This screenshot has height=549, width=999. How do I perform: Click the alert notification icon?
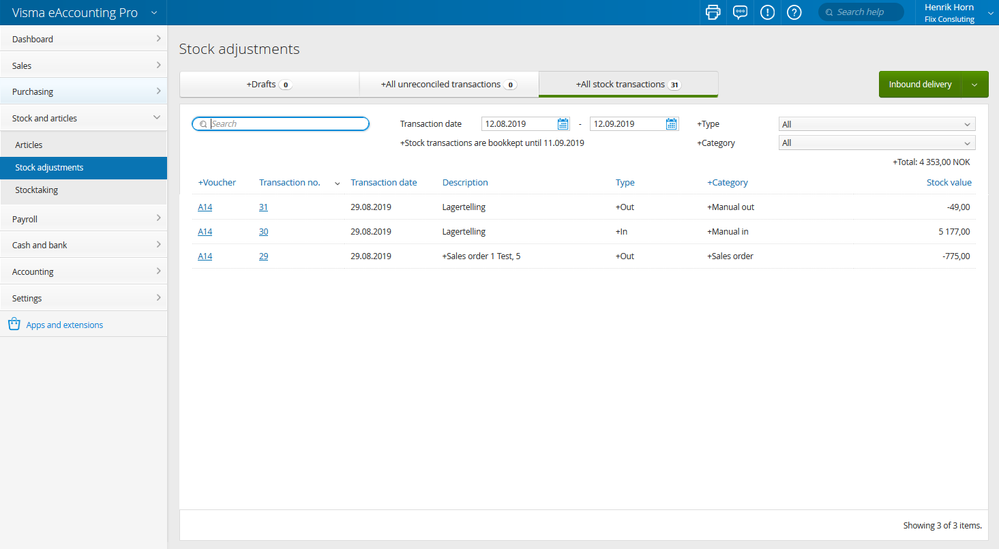pyautogui.click(x=767, y=12)
